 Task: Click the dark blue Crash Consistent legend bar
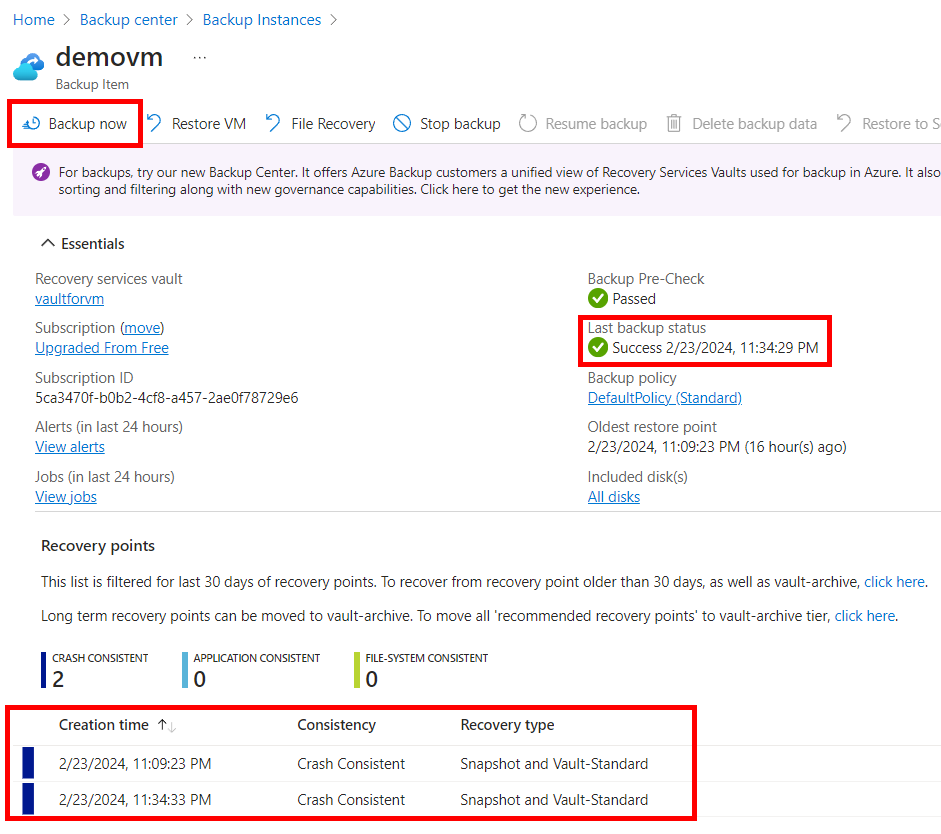click(x=44, y=670)
